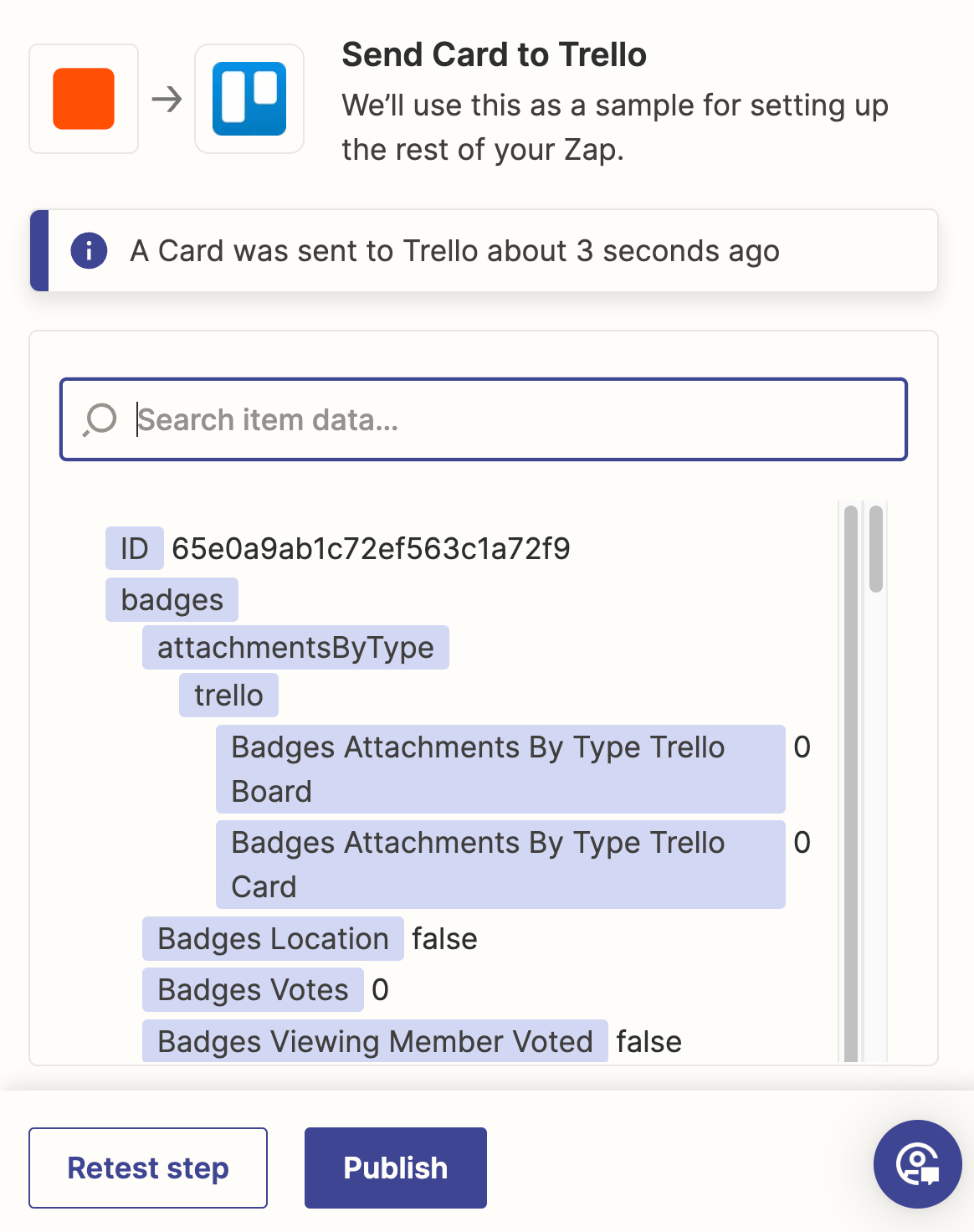Click the outer panel scrollbar thumb
The width and height of the screenshot is (974, 1232).
click(x=876, y=549)
